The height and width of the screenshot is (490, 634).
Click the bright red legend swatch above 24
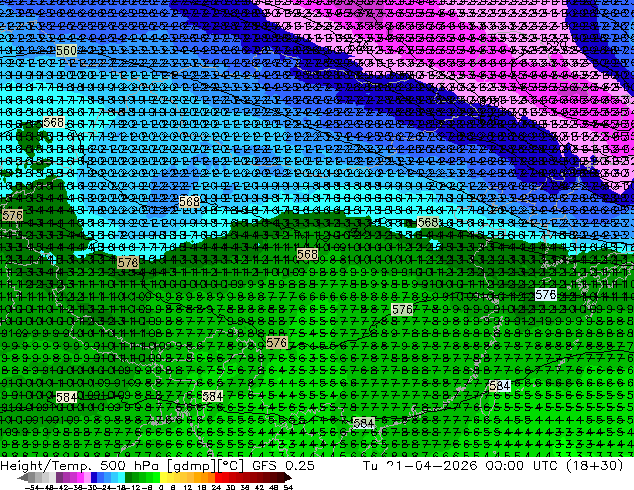point(218,477)
